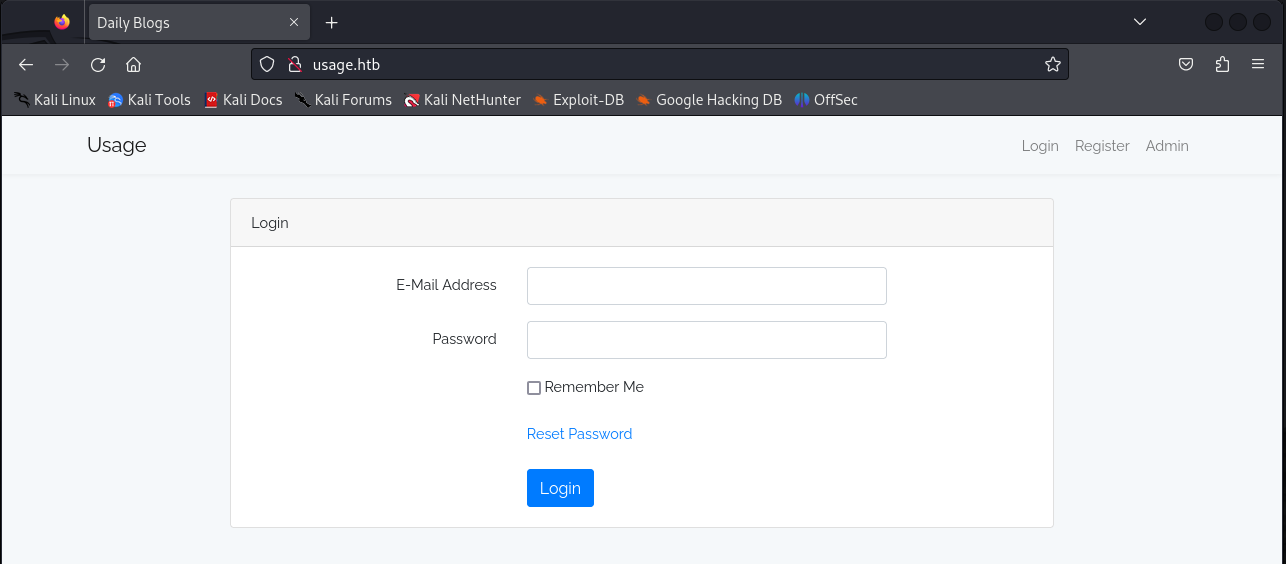Open the Kali Forums bookmark
The image size is (1286, 564).
[343, 100]
